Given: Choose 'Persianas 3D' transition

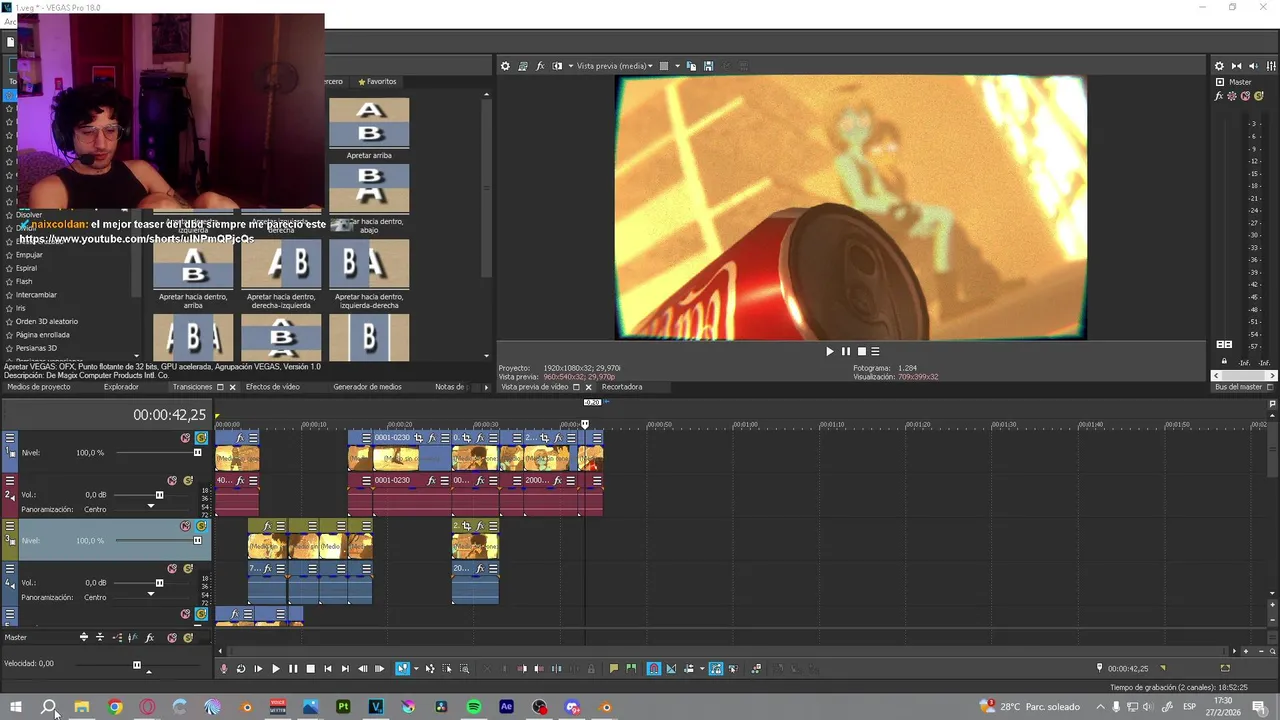Looking at the screenshot, I should click(36, 348).
